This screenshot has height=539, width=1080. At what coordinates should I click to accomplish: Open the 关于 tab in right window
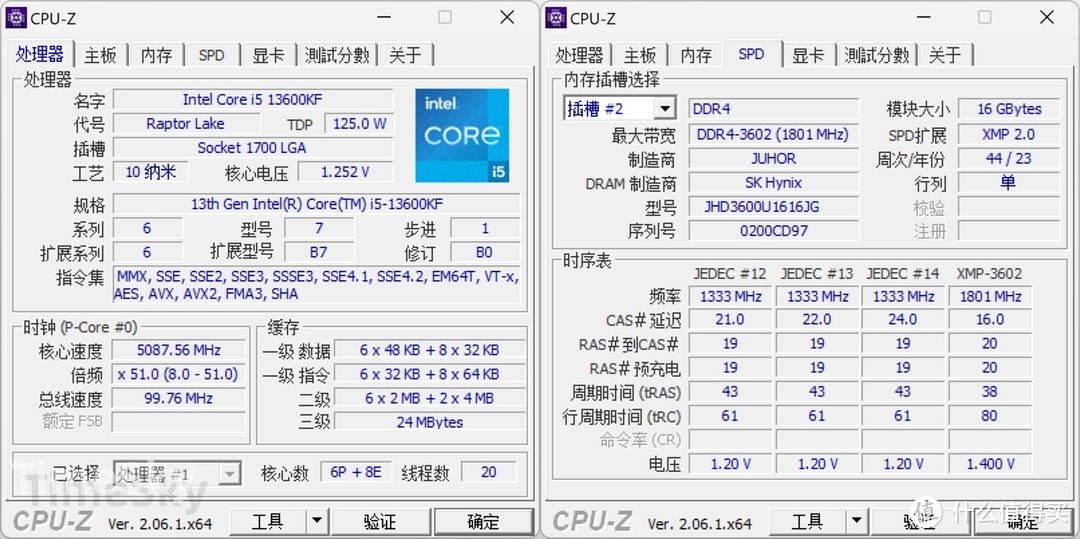945,55
